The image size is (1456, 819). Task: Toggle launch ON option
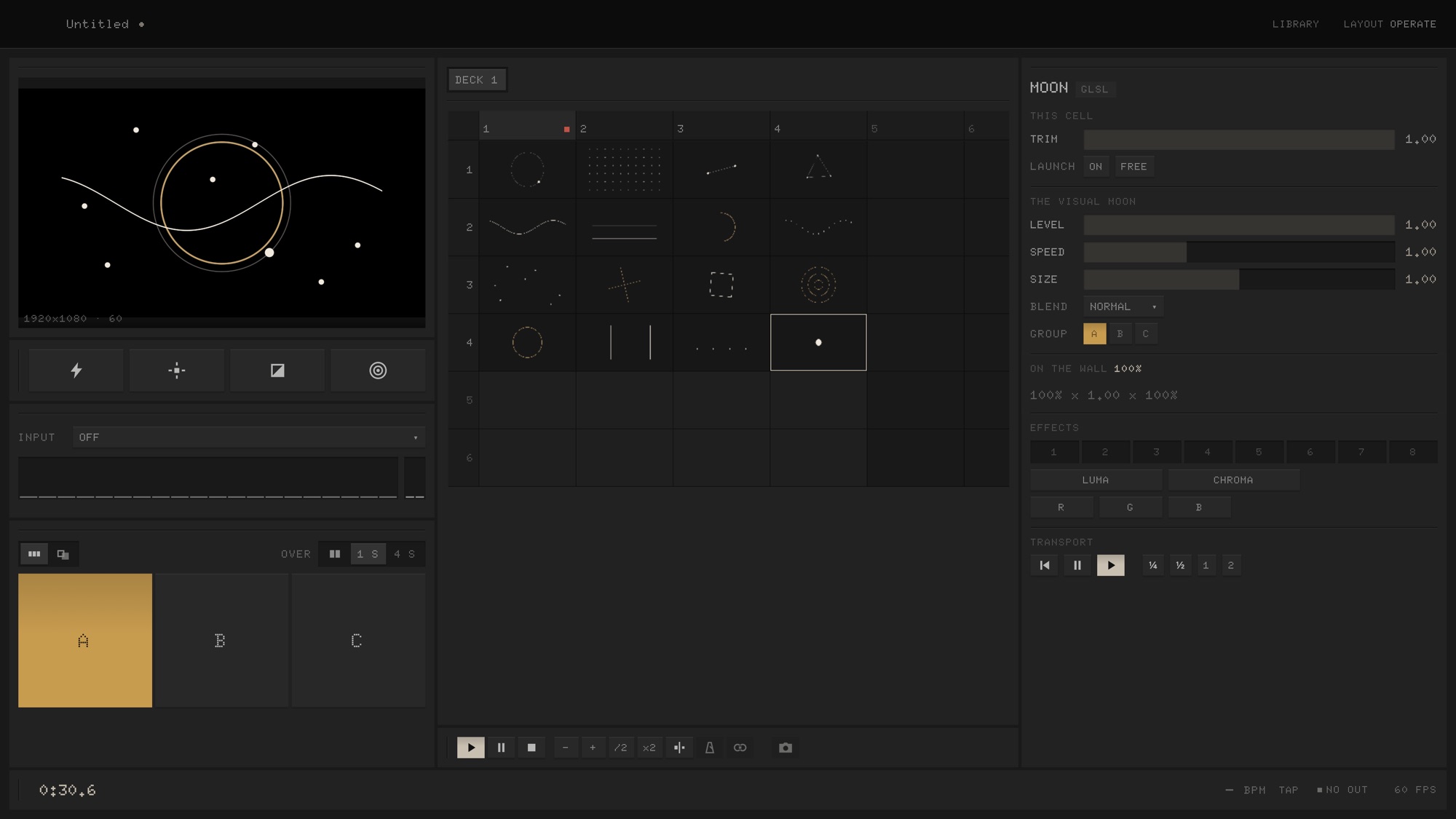point(1096,167)
